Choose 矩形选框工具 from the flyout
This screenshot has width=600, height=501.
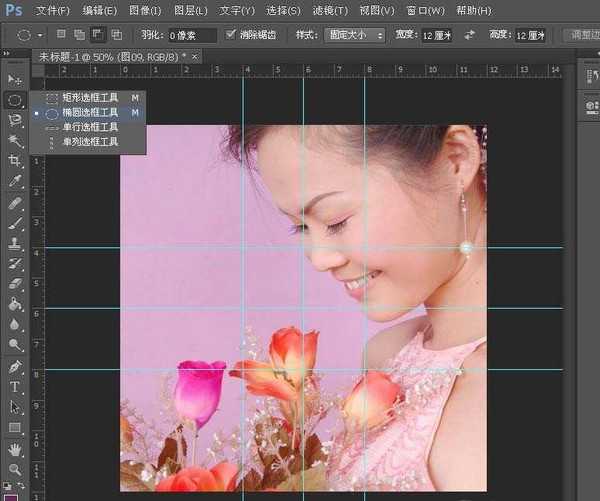pyautogui.click(x=88, y=98)
